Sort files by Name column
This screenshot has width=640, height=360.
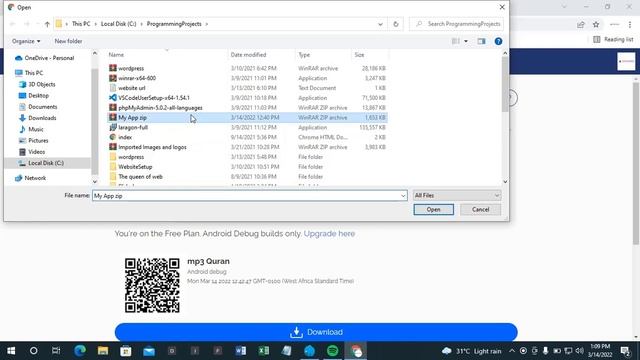pyautogui.click(x=116, y=55)
